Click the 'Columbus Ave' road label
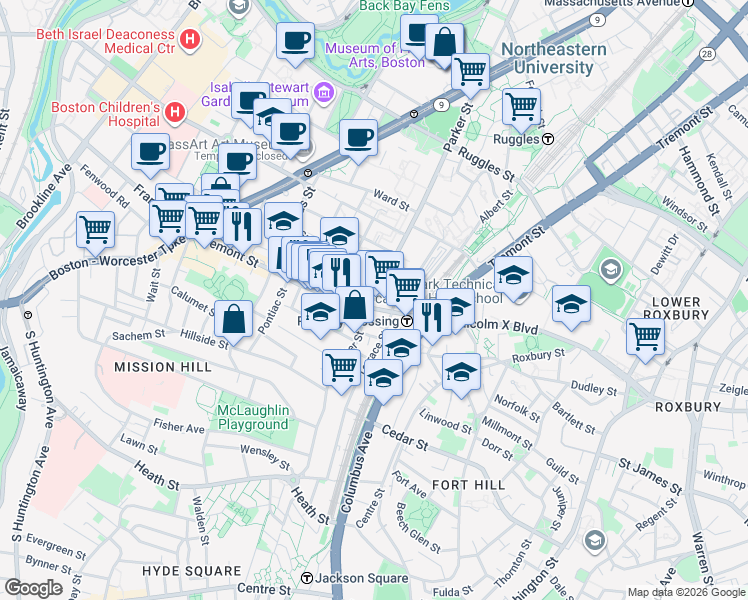748x600 pixels. pos(356,473)
